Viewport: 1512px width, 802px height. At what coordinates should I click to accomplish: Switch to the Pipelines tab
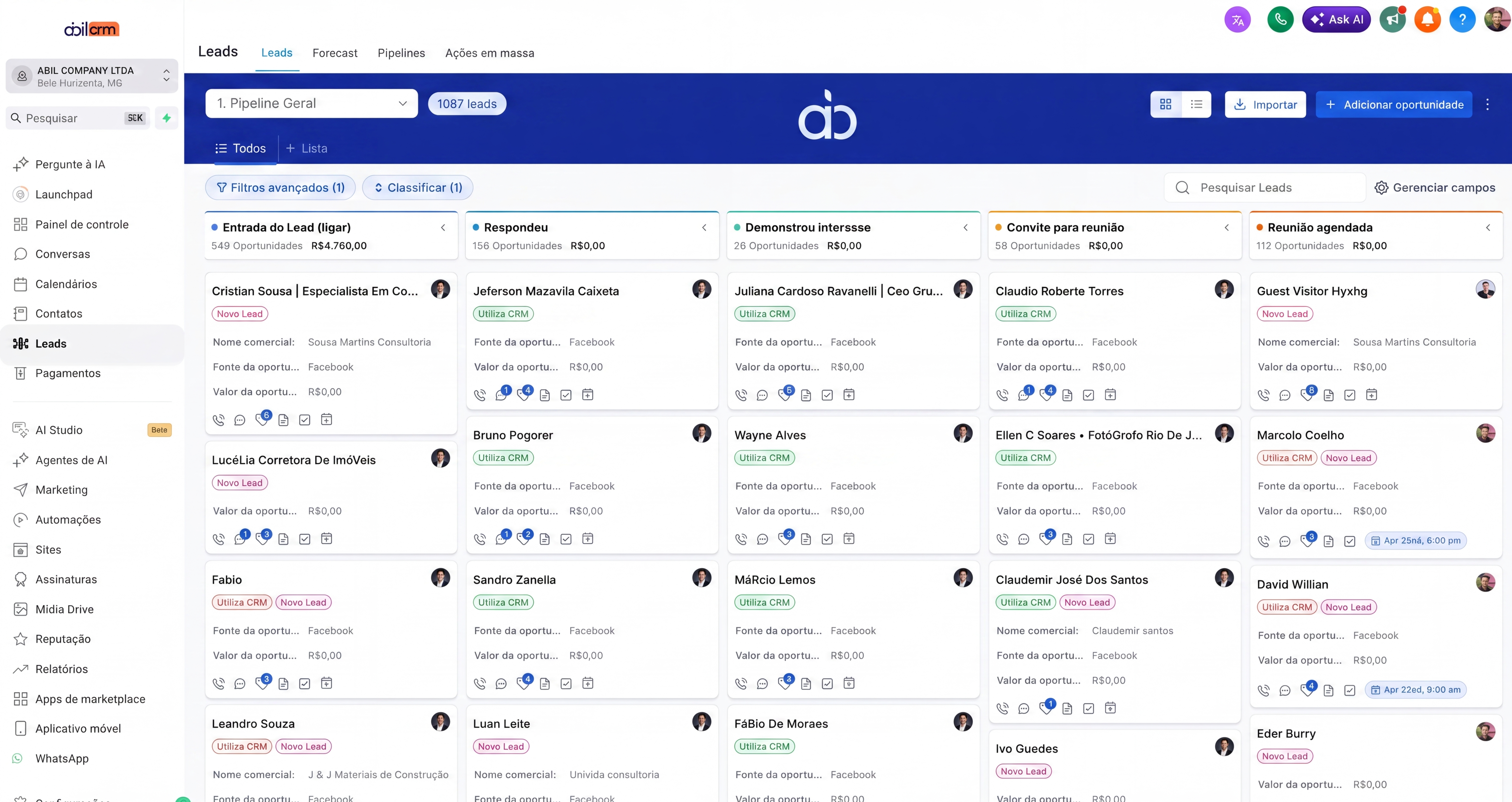(401, 53)
